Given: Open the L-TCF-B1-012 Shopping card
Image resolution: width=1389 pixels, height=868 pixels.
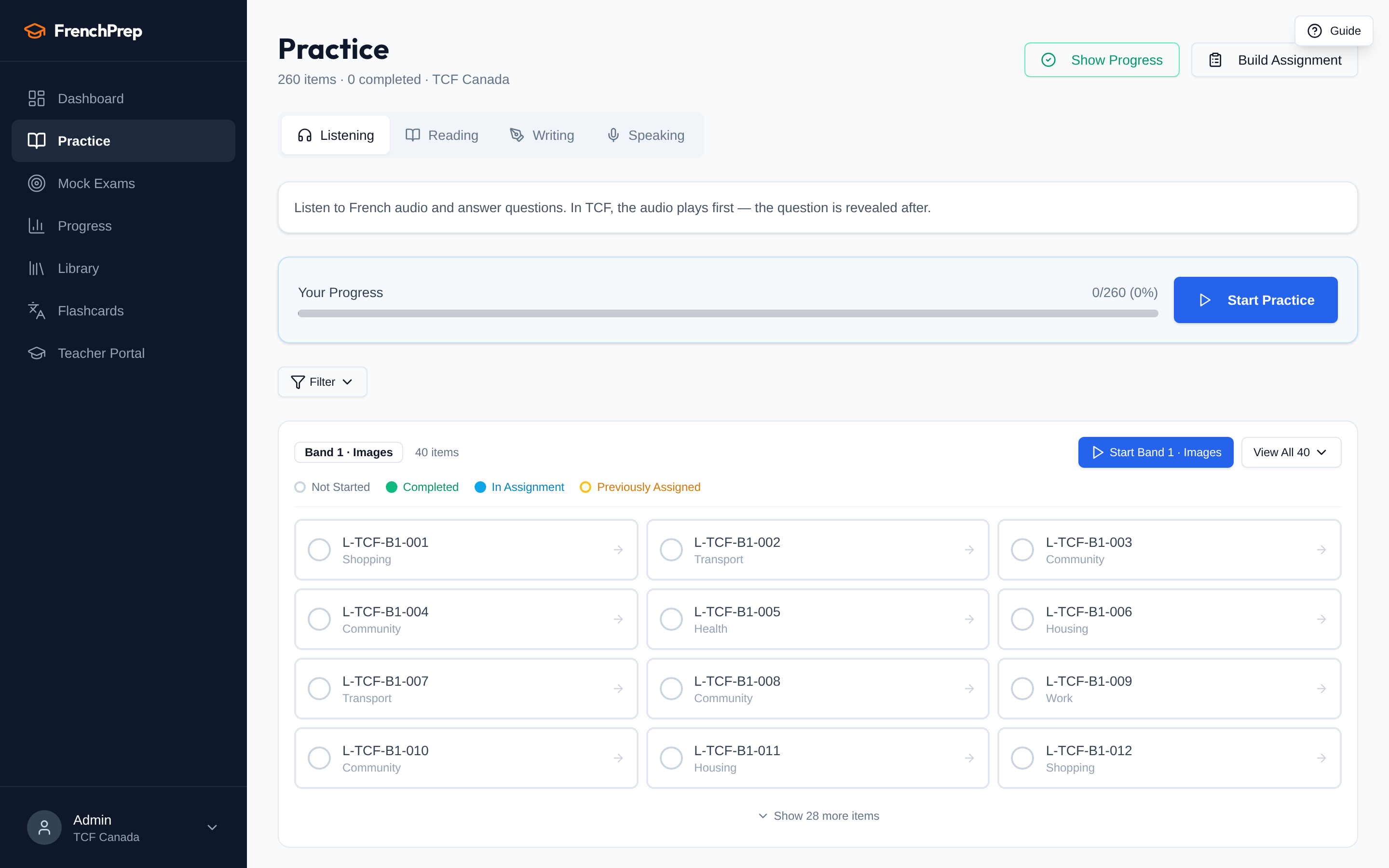Looking at the screenshot, I should [x=1169, y=758].
